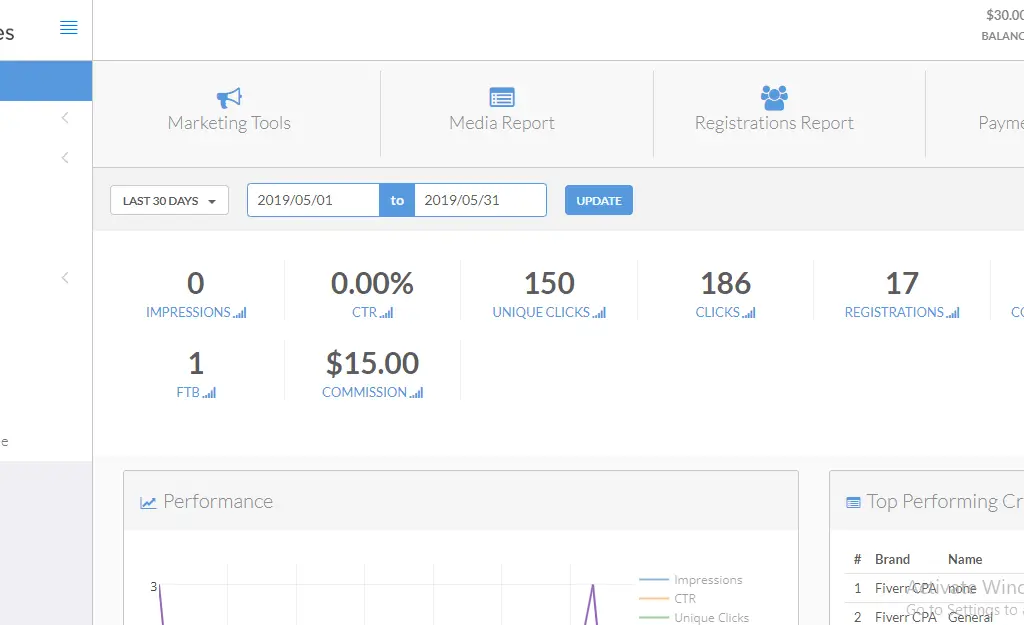
Task: Click the Name column header
Action: (x=965, y=559)
